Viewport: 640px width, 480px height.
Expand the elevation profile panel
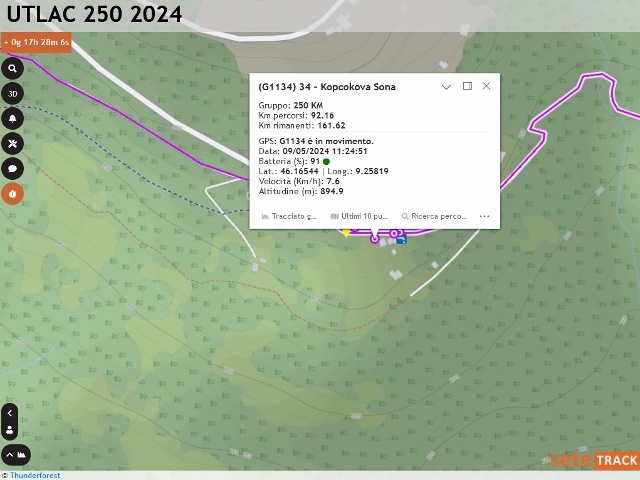pos(16,455)
